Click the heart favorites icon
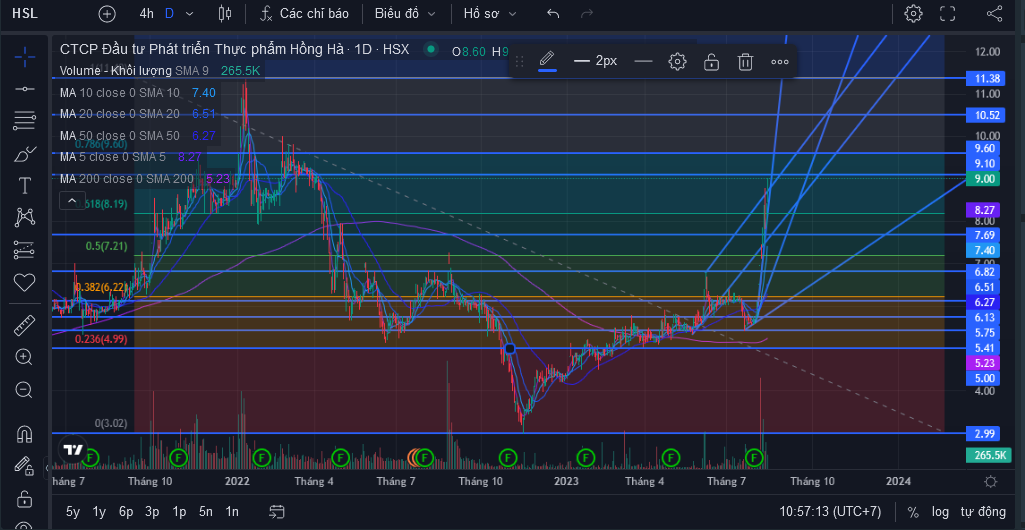 (x=25, y=282)
